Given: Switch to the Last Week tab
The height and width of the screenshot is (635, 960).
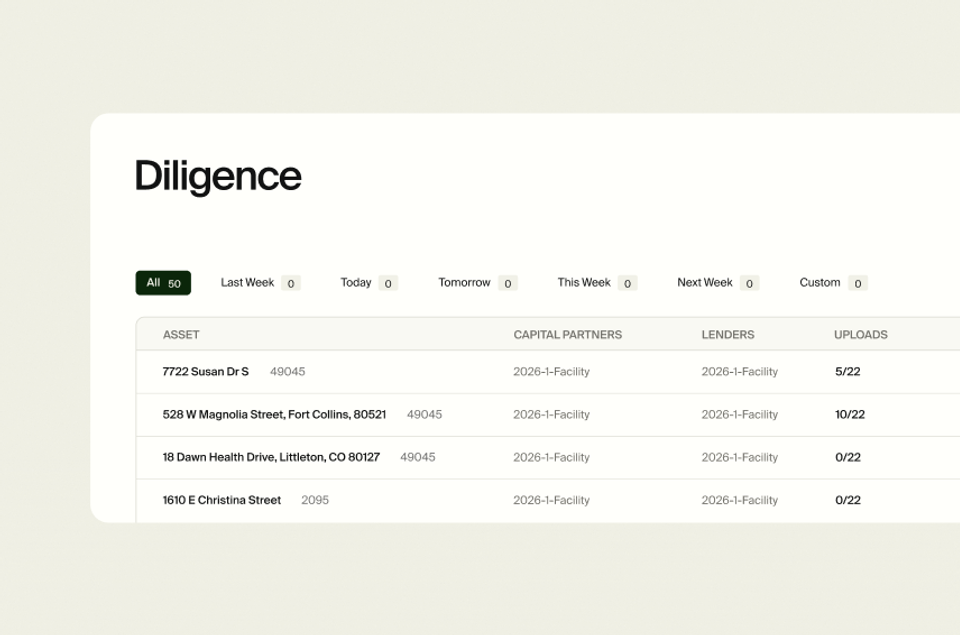Looking at the screenshot, I should [x=260, y=283].
